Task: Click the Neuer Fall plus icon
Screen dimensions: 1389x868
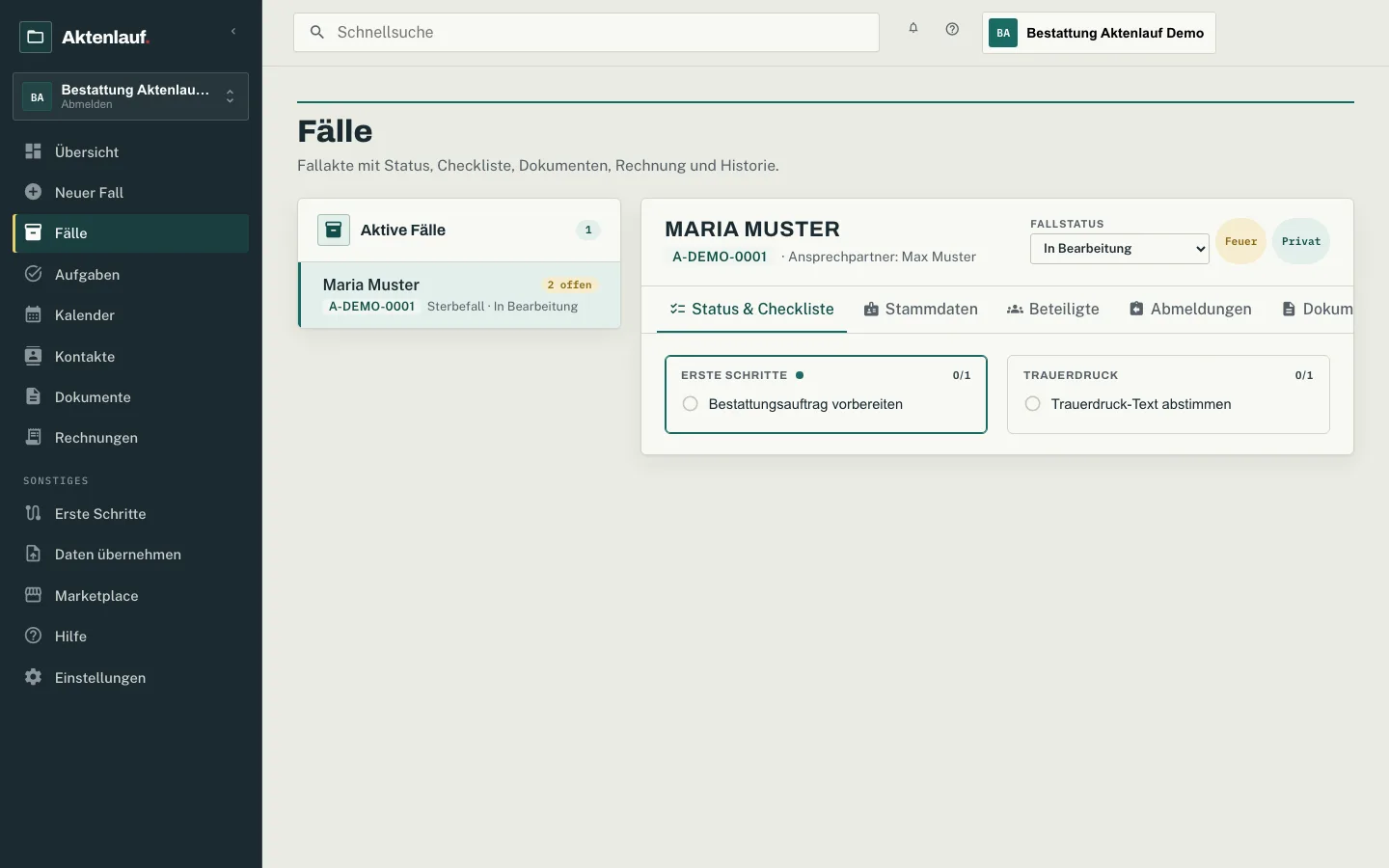Action: [x=33, y=192]
